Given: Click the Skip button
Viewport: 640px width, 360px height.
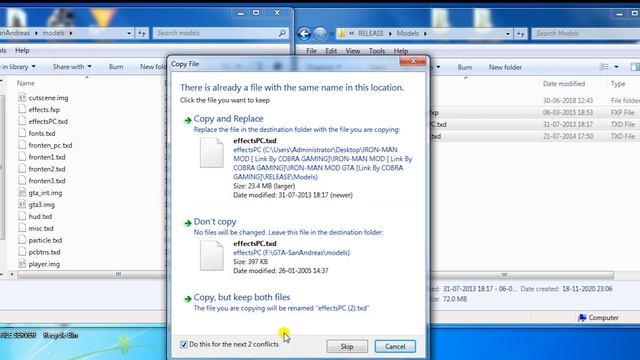Looking at the screenshot, I should pyautogui.click(x=347, y=347).
